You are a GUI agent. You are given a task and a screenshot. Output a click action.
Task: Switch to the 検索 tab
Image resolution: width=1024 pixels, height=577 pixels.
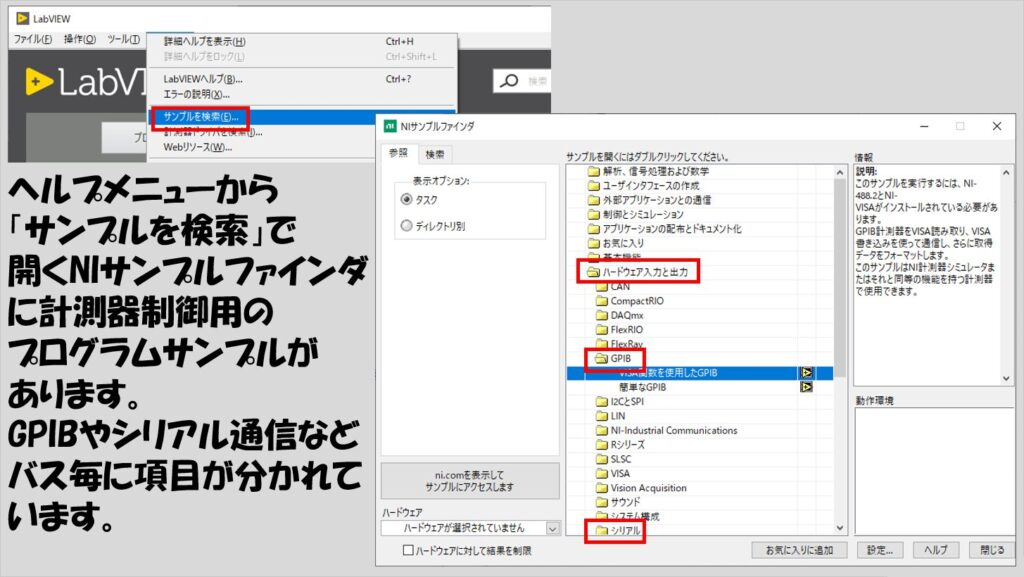(435, 154)
